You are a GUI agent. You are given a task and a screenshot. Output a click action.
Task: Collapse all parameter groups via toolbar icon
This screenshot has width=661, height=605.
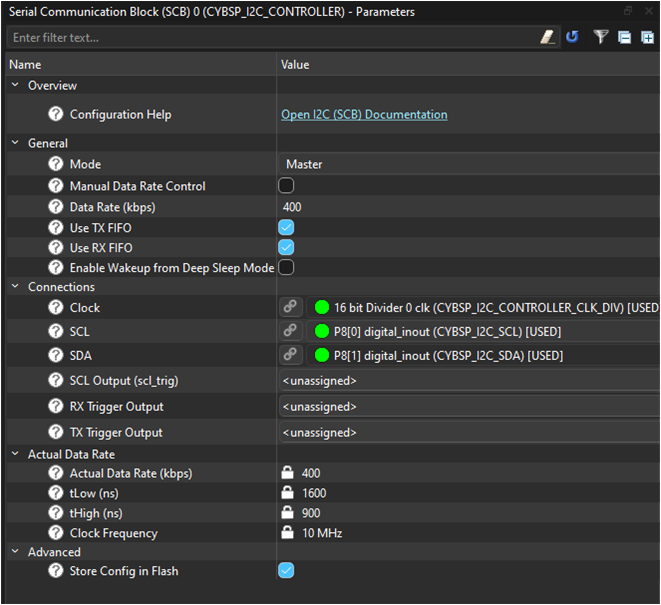tap(624, 37)
